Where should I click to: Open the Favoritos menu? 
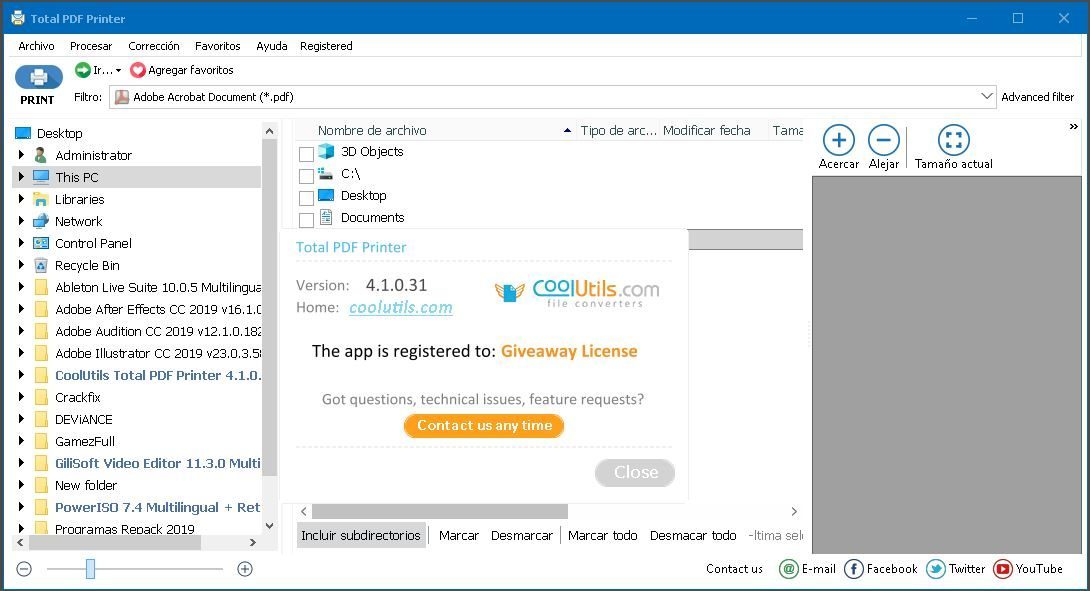(218, 46)
